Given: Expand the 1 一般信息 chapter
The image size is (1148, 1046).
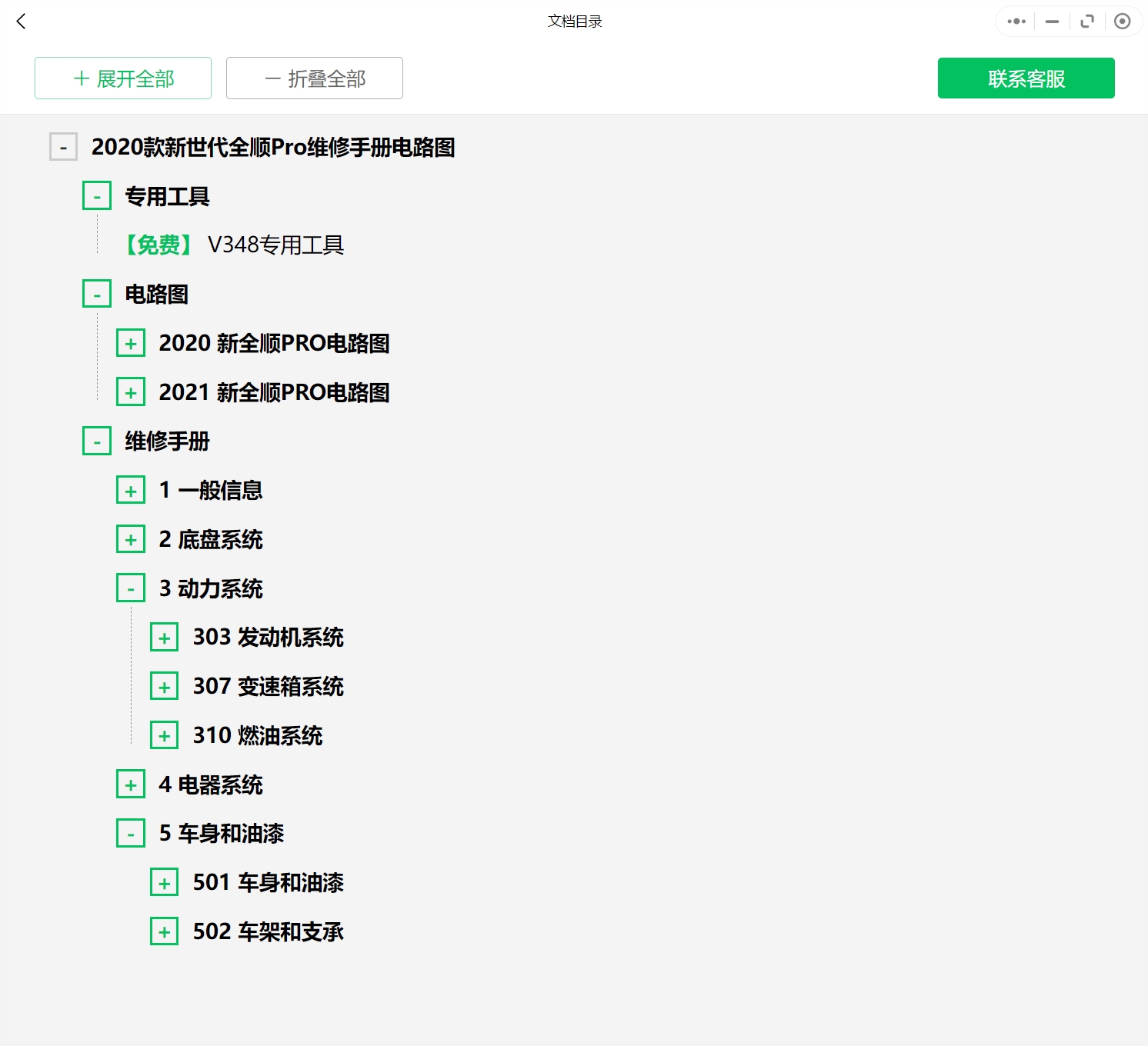Looking at the screenshot, I should 131,491.
